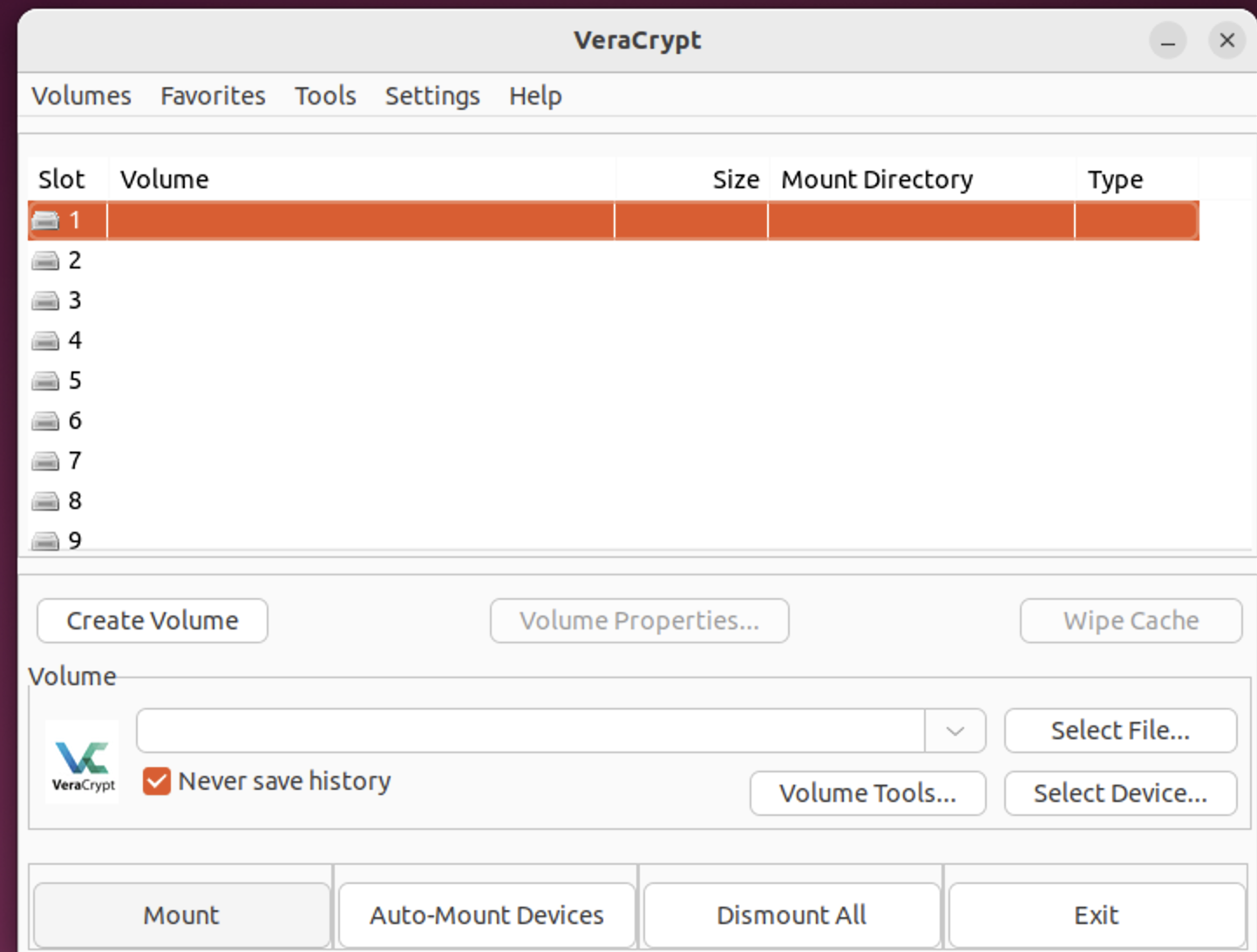Screen dimensions: 1257x952
Task: Select the drive icon for slot 8
Action: pos(45,501)
